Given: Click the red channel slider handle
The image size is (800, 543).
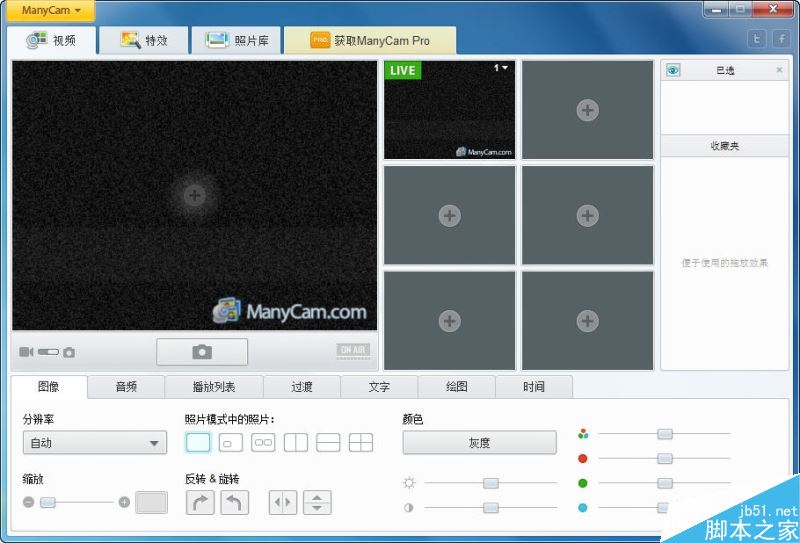Looking at the screenshot, I should [665, 458].
